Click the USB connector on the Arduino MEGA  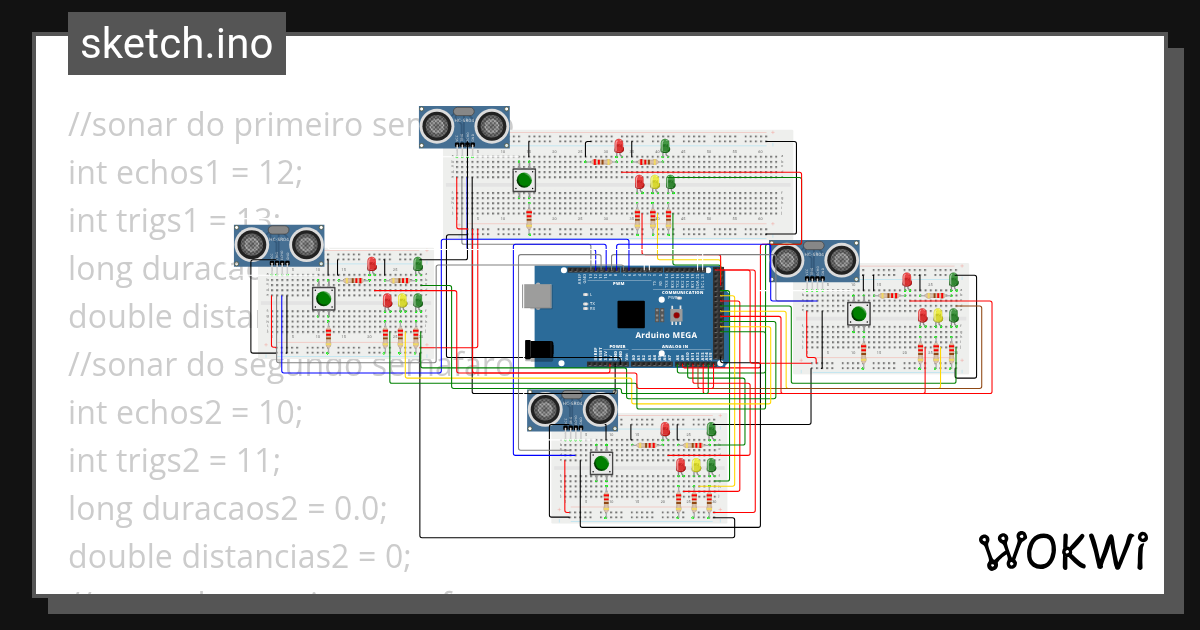pyautogui.click(x=535, y=297)
